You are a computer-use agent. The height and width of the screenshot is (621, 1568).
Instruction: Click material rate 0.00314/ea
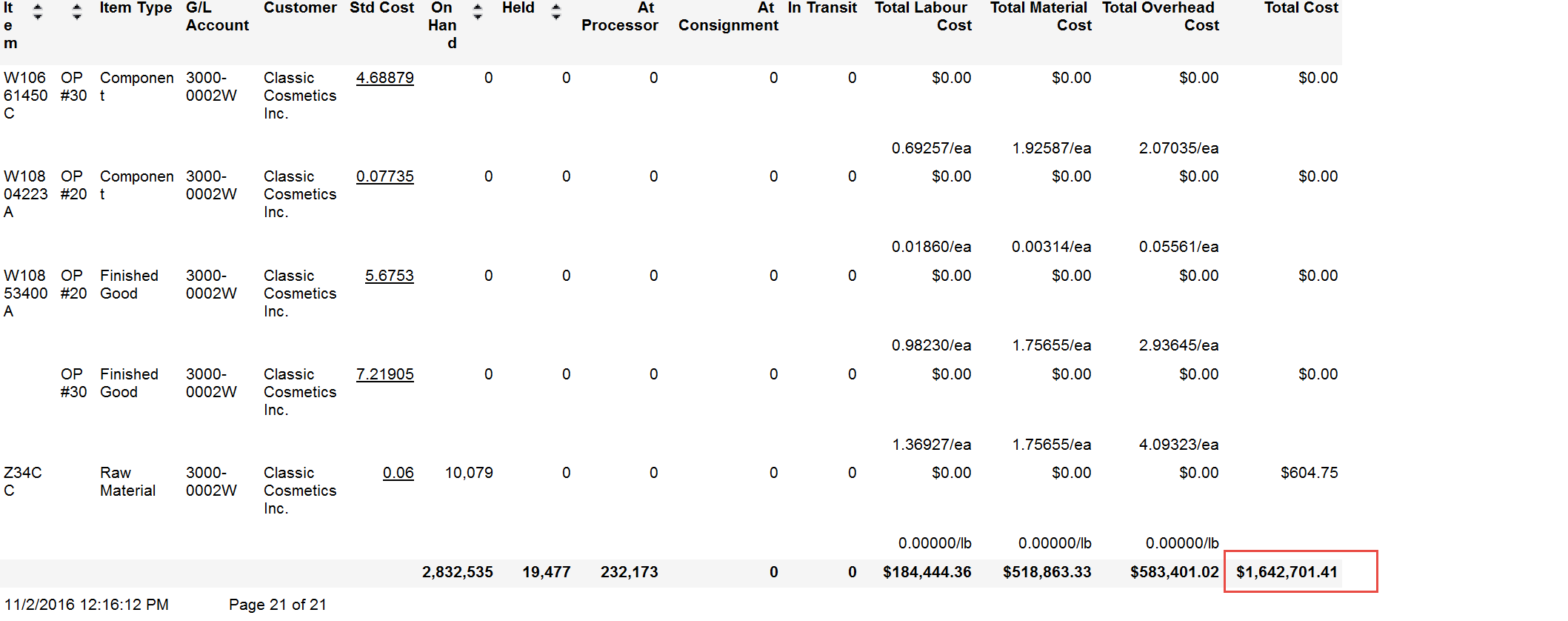pos(1051,247)
